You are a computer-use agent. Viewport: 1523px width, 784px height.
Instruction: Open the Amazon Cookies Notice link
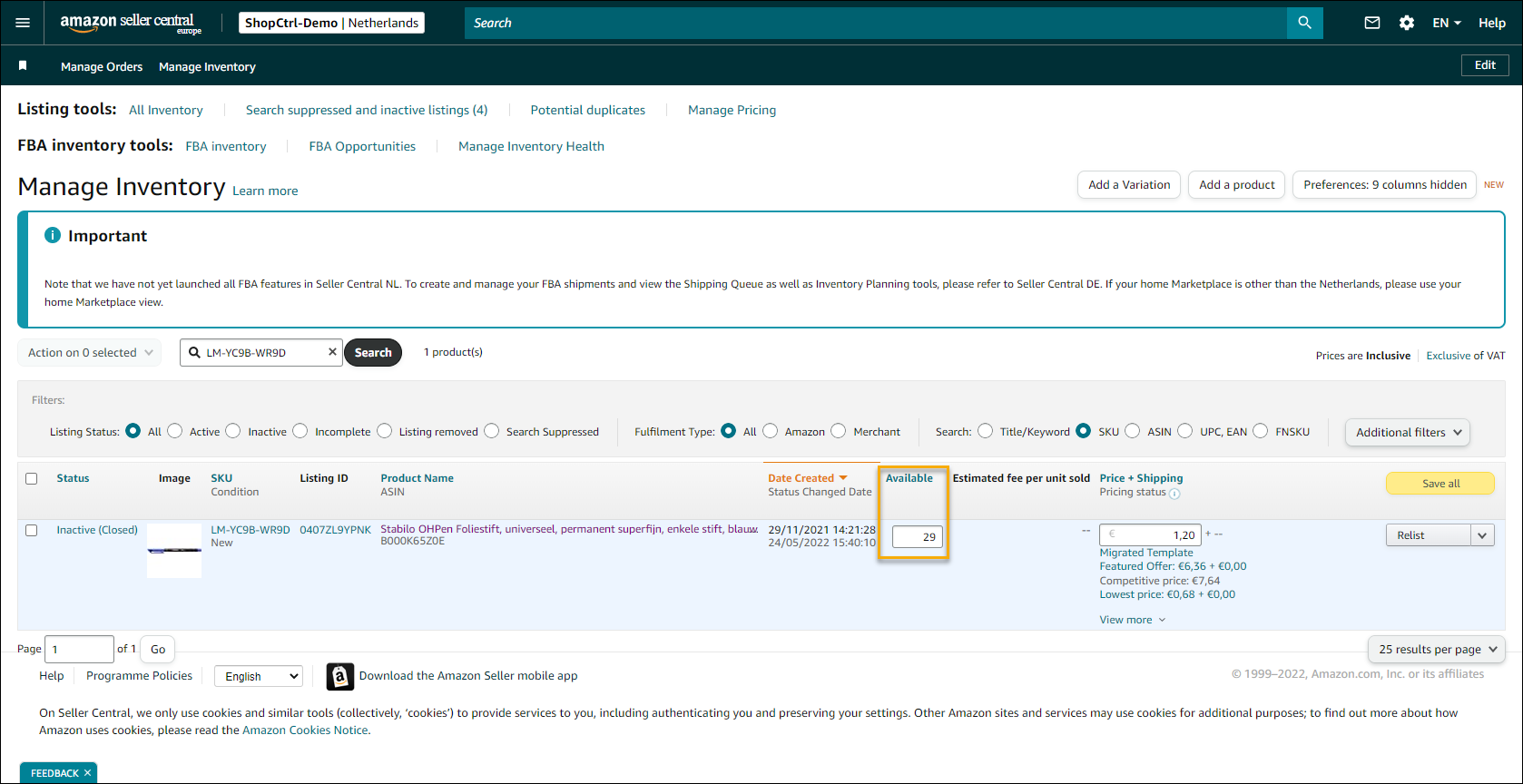point(305,730)
